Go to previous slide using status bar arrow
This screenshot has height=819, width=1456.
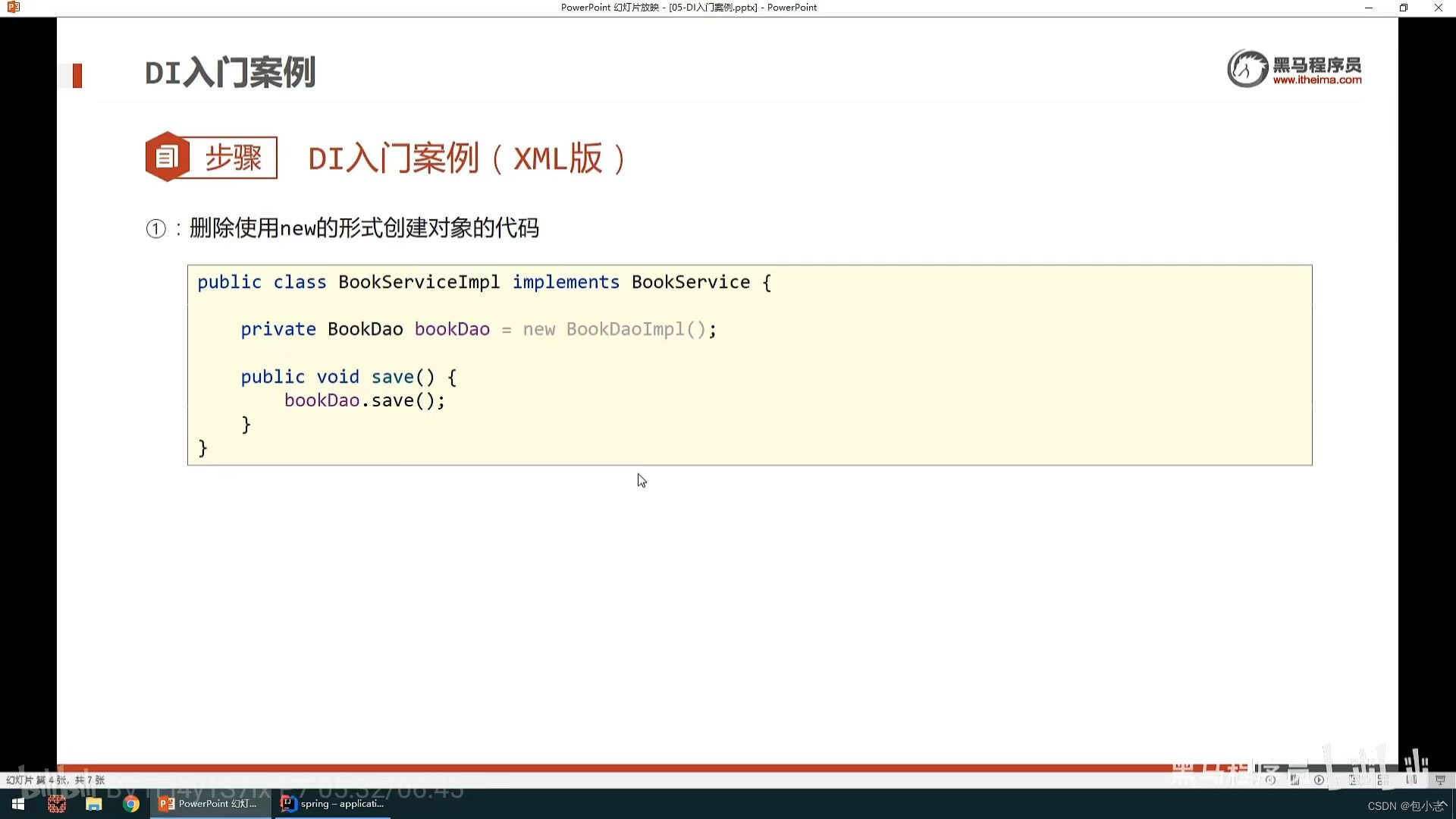tap(1270, 780)
